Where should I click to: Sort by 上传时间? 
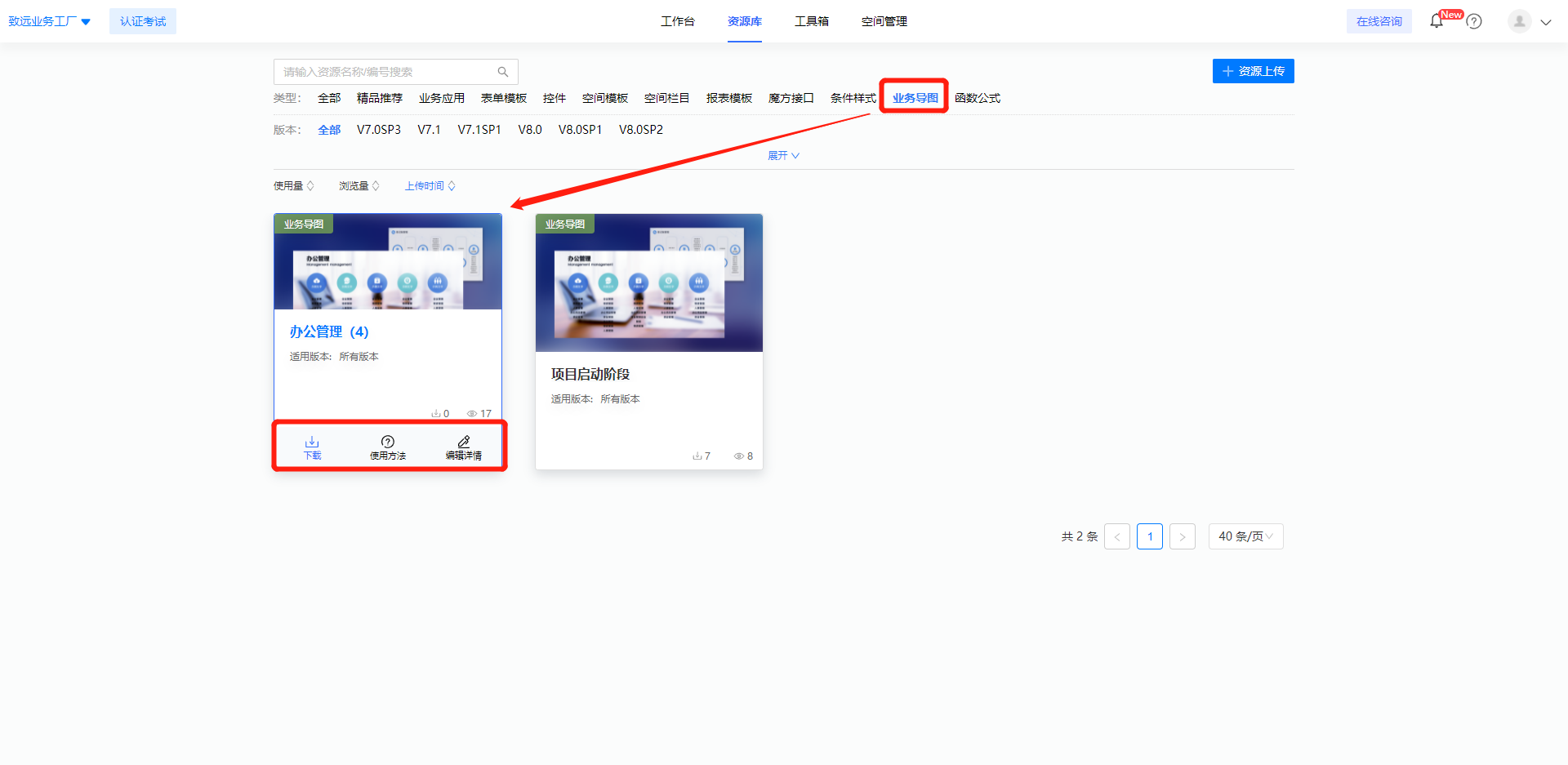pyautogui.click(x=430, y=186)
